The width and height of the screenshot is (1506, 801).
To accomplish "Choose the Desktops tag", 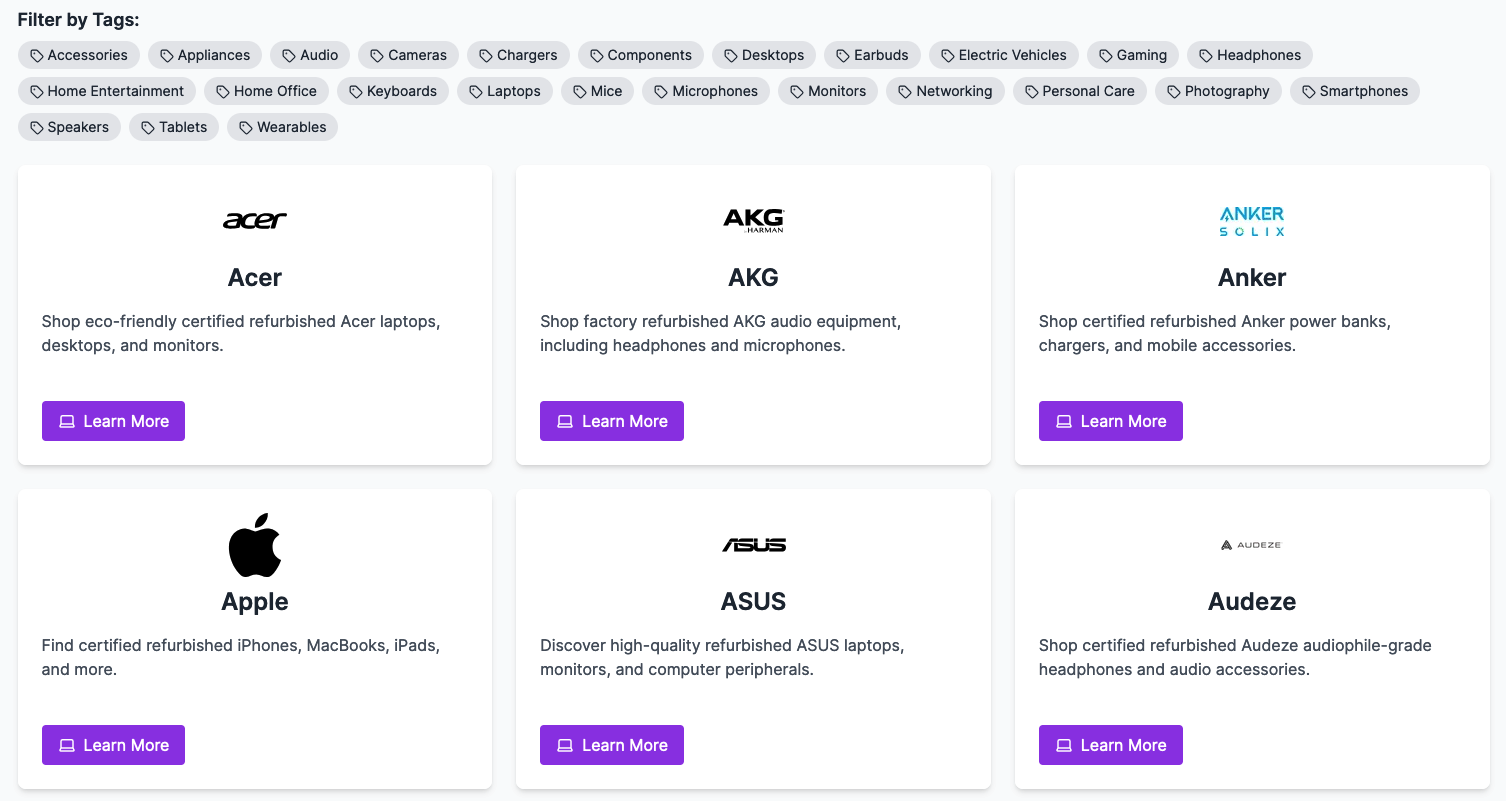I will (764, 55).
